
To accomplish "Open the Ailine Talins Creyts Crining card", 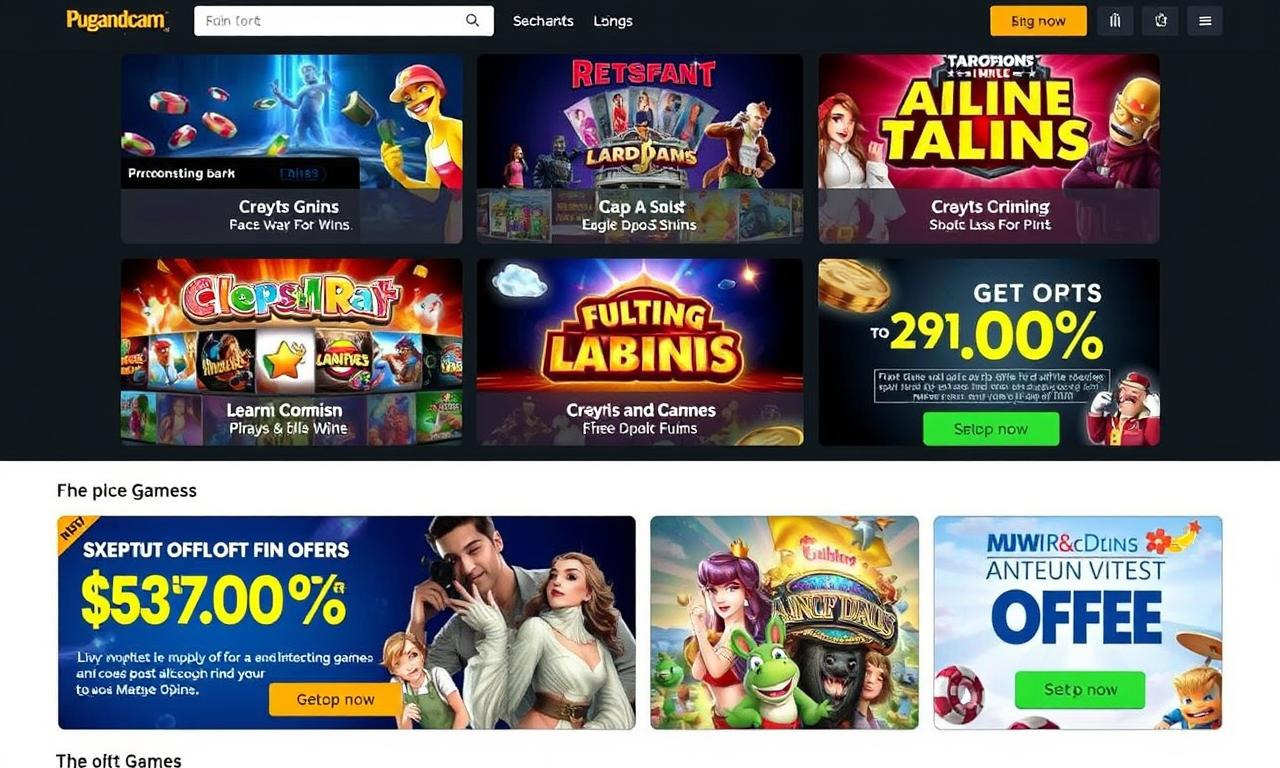I will coord(989,149).
